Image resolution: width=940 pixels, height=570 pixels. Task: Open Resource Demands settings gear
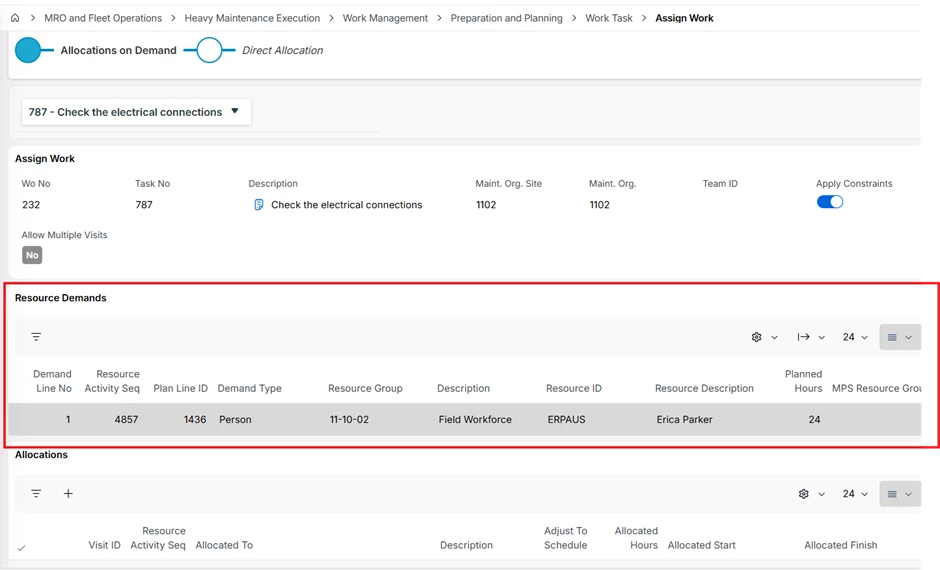(757, 337)
